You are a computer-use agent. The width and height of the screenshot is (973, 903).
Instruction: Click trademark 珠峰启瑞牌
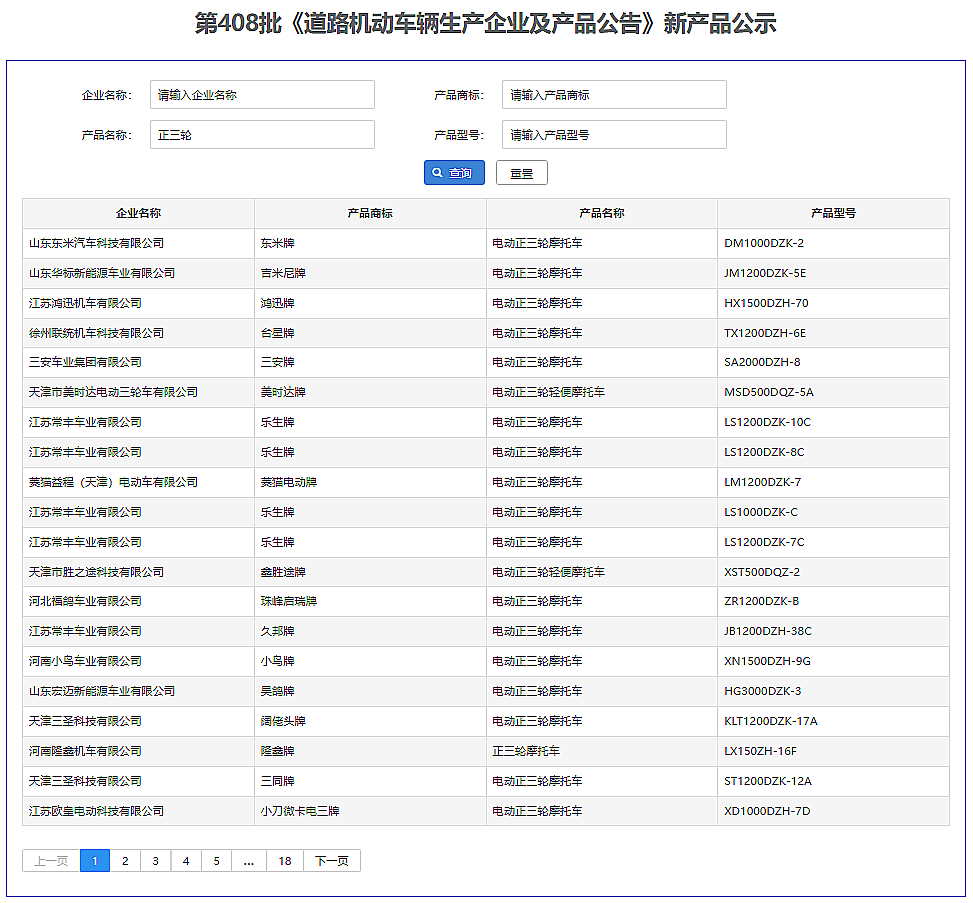point(289,601)
